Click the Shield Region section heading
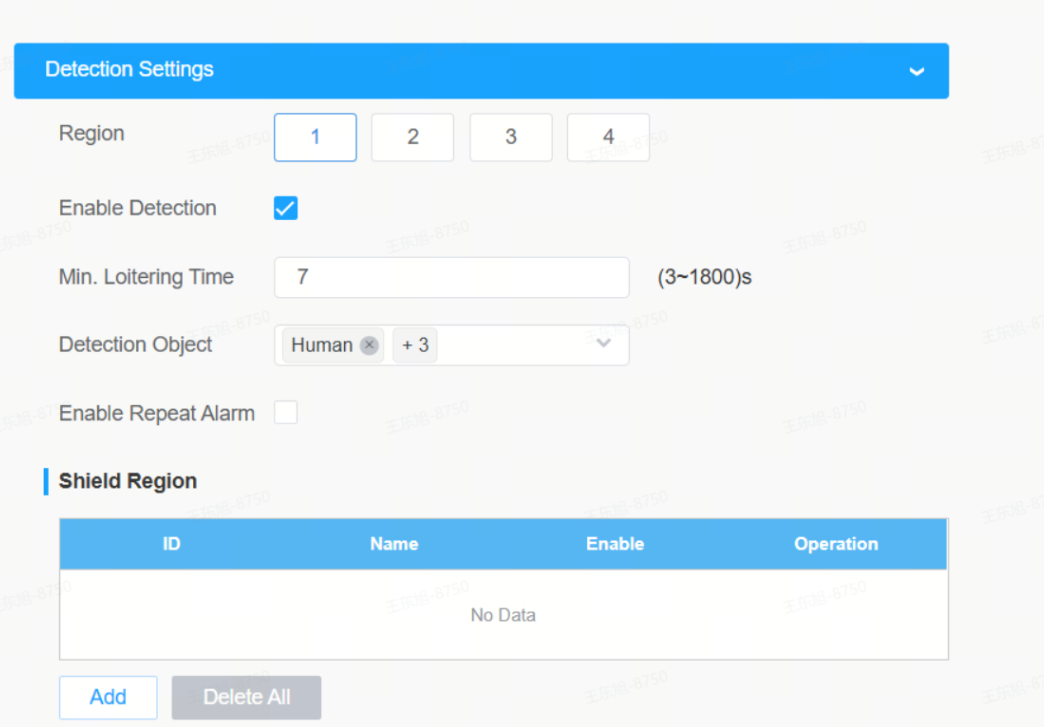 (x=128, y=481)
